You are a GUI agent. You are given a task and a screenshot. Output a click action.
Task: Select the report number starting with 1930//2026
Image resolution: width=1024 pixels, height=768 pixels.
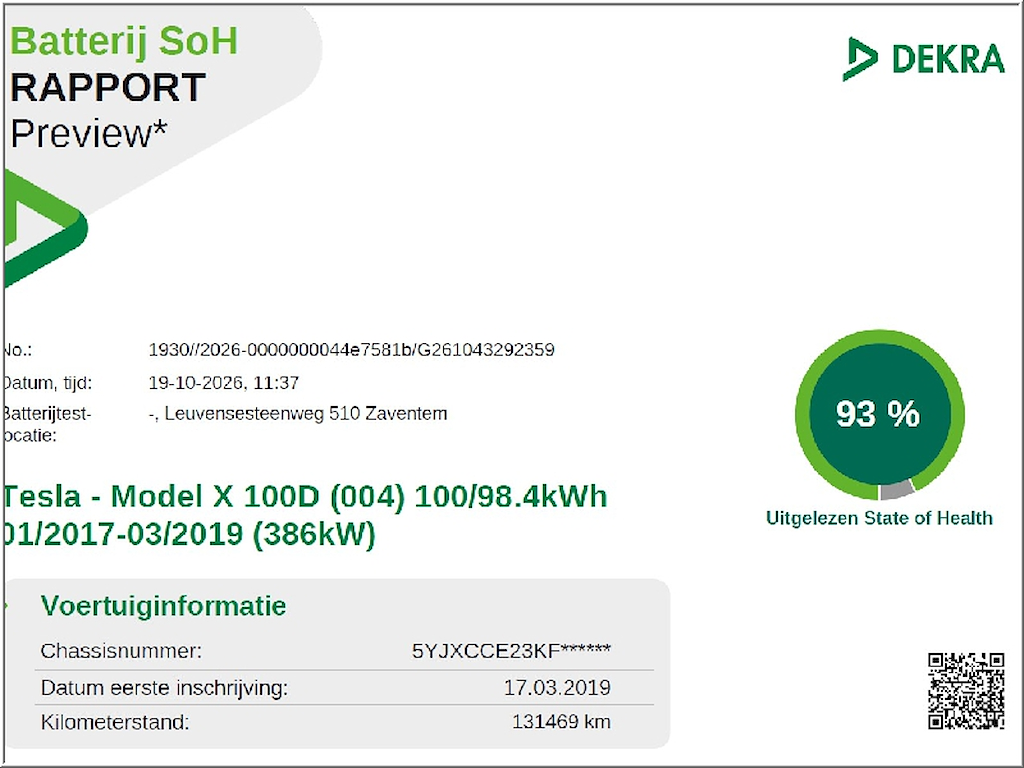(x=351, y=350)
